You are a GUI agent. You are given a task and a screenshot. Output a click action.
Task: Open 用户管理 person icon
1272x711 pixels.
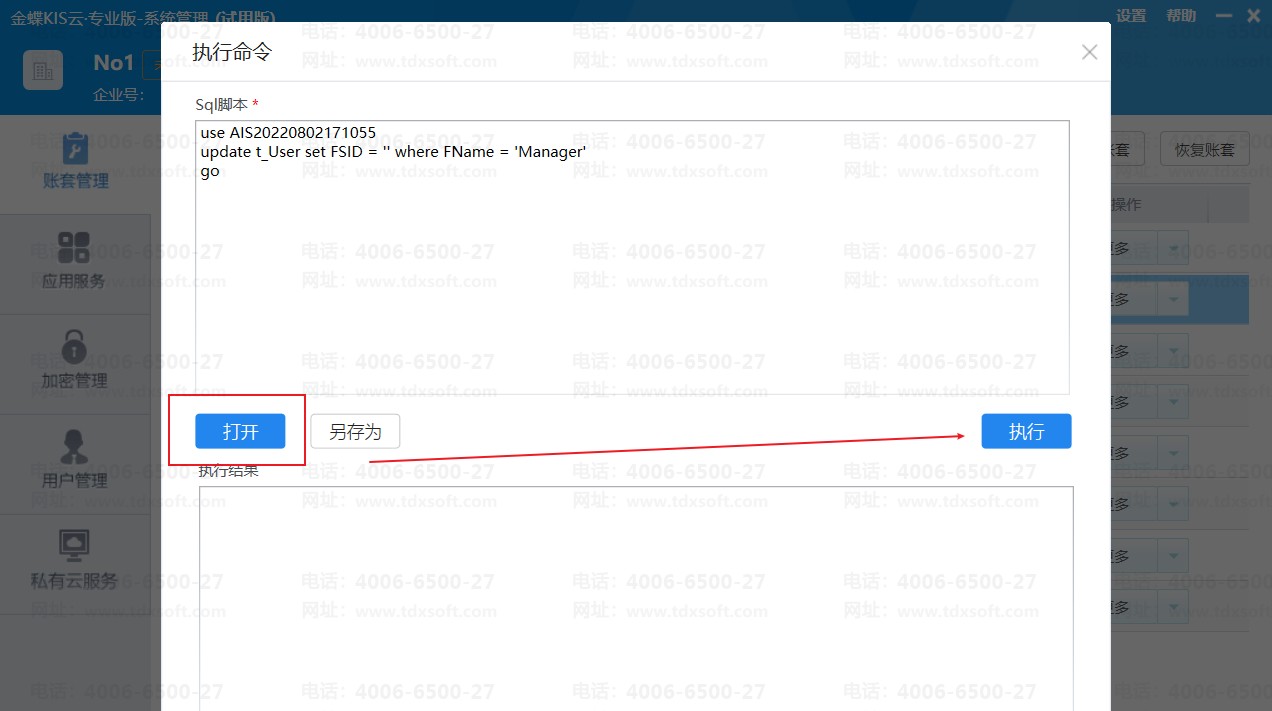[74, 447]
